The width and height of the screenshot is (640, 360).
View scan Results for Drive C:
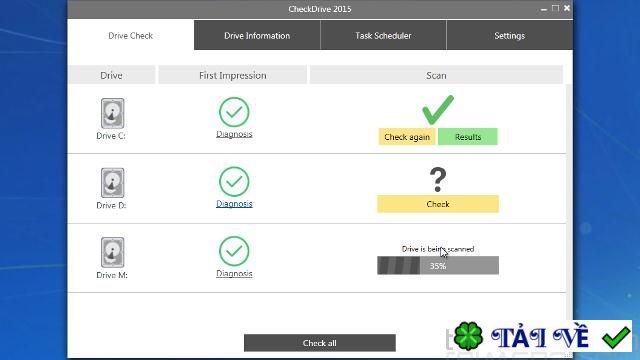pyautogui.click(x=468, y=137)
